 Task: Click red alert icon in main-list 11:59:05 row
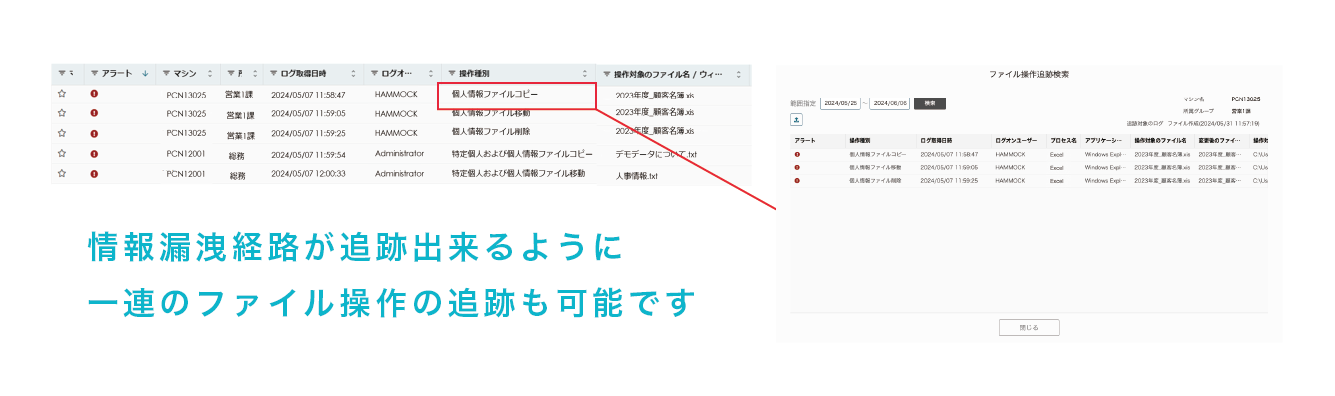click(94, 113)
